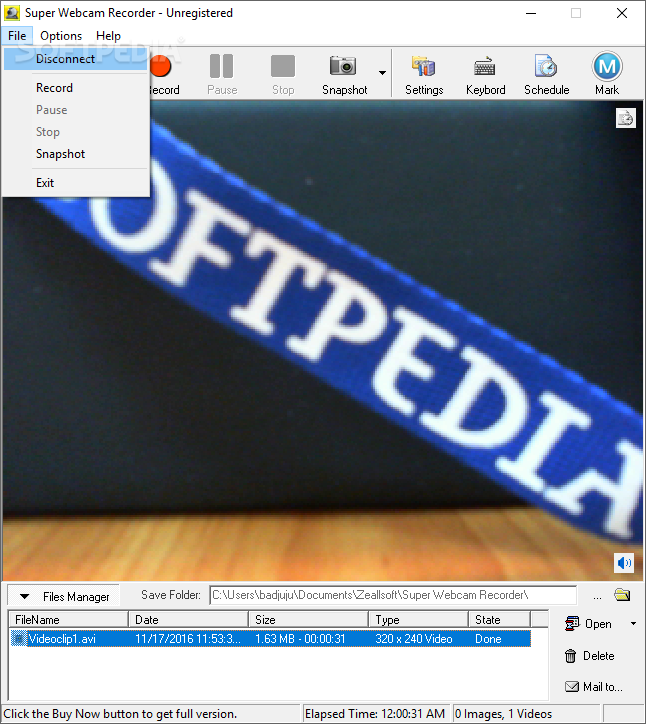Click the 320 x 240 Video cell
This screenshot has width=646, height=724.
click(x=413, y=639)
